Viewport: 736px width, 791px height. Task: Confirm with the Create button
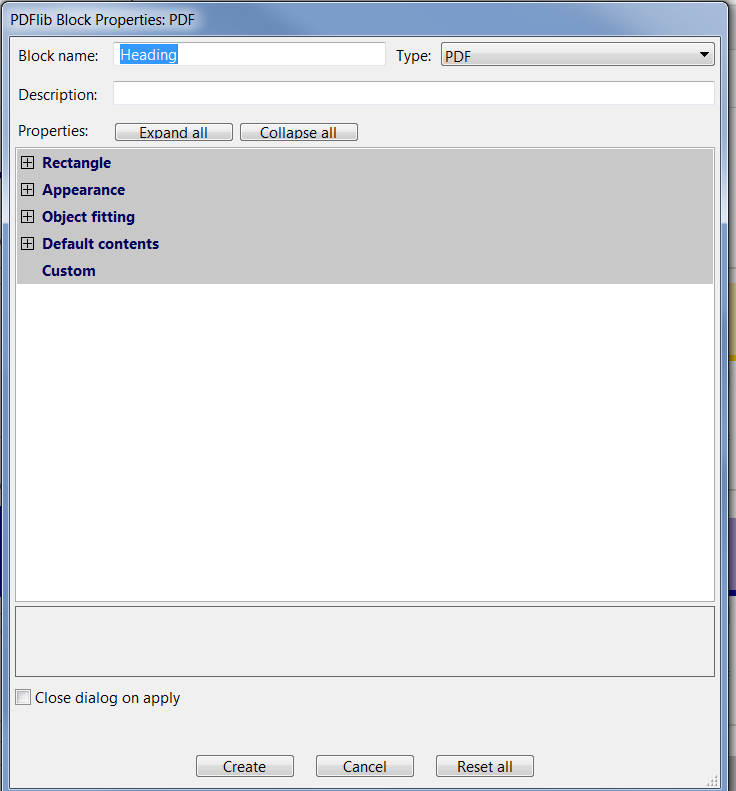pos(245,766)
